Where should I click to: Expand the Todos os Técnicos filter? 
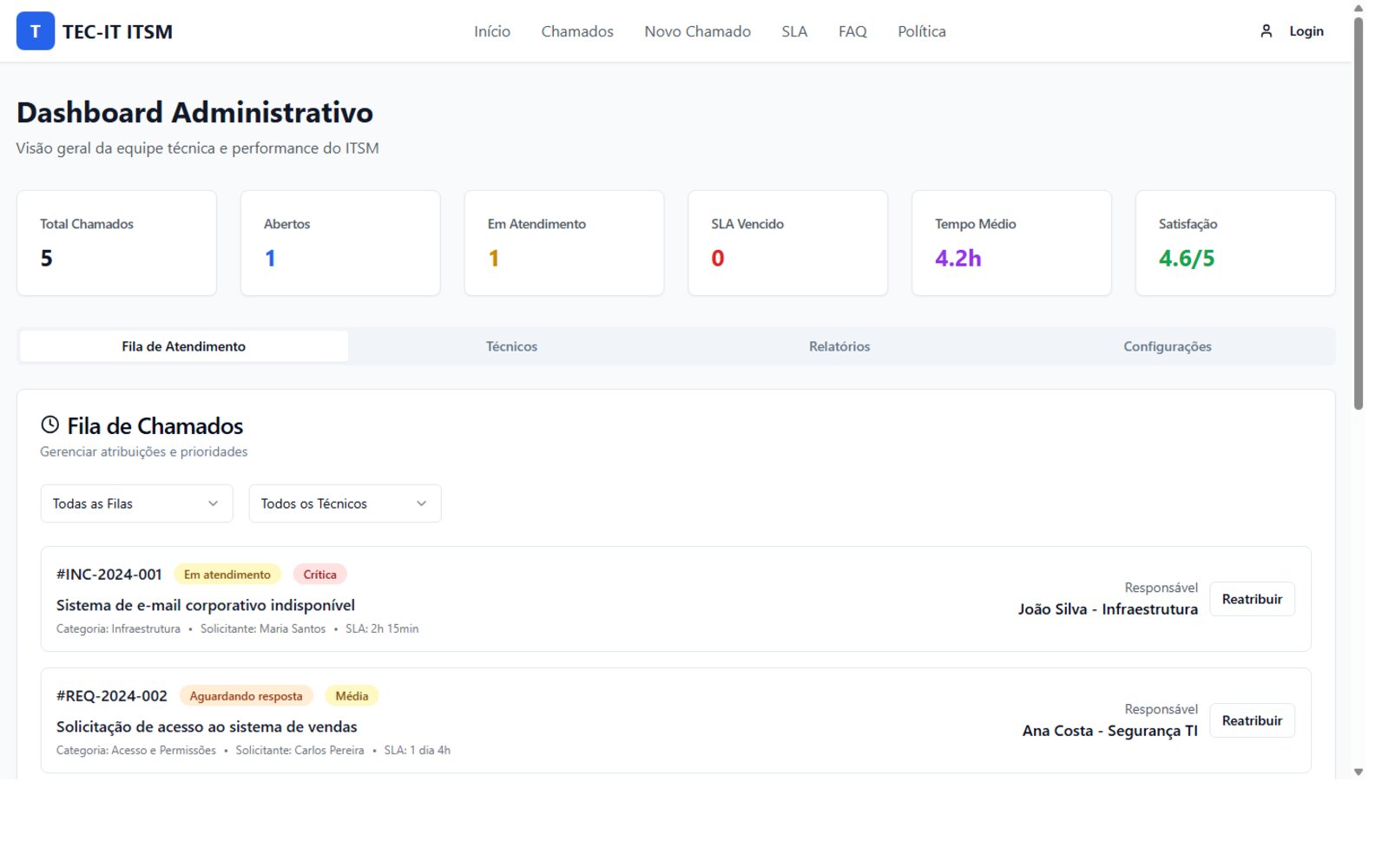click(x=345, y=503)
